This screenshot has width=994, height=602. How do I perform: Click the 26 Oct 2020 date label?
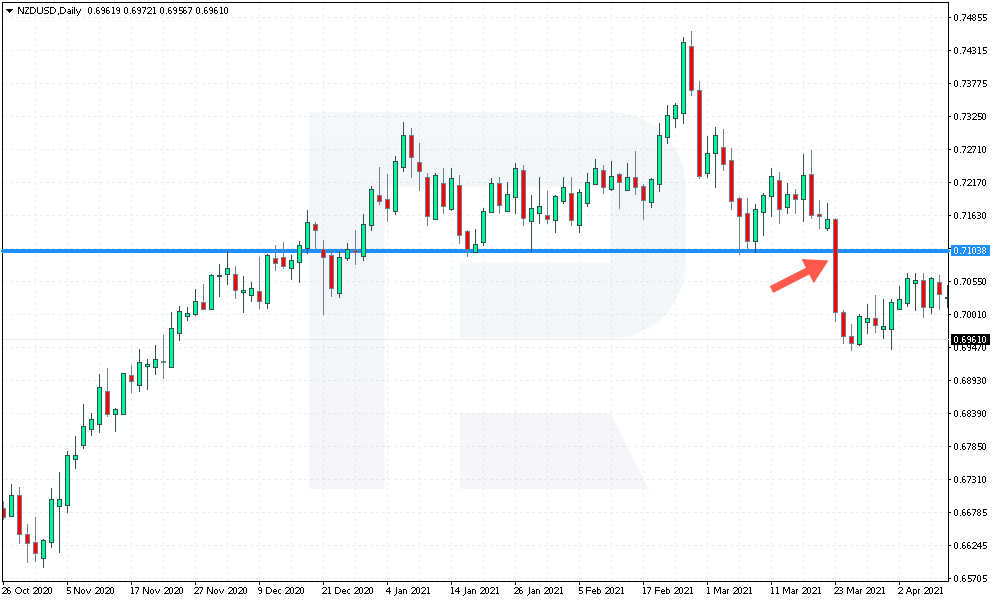pyautogui.click(x=27, y=591)
